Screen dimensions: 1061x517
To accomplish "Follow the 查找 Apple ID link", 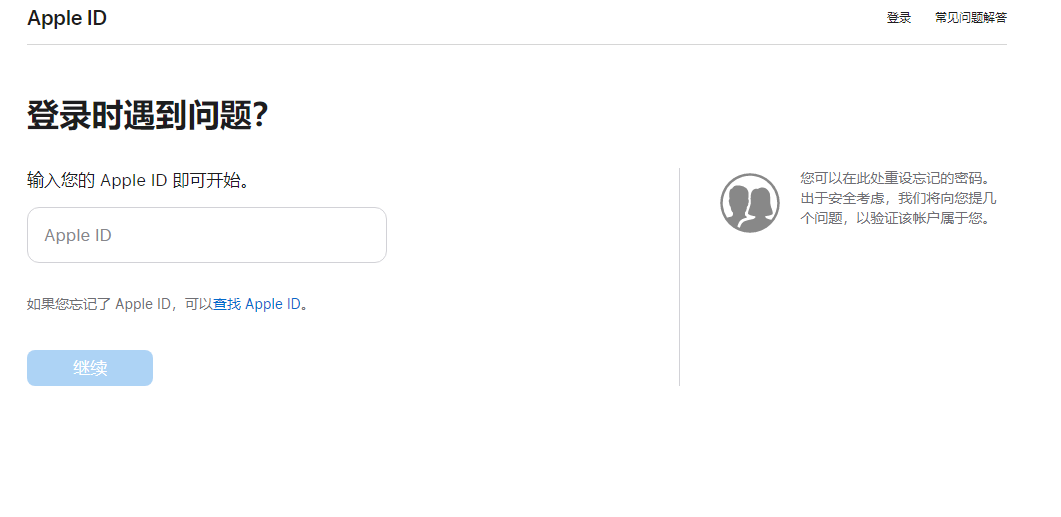I will (x=256, y=304).
